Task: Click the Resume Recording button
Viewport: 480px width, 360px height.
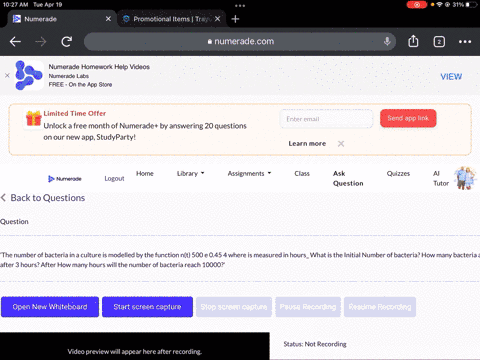Action: [x=380, y=307]
